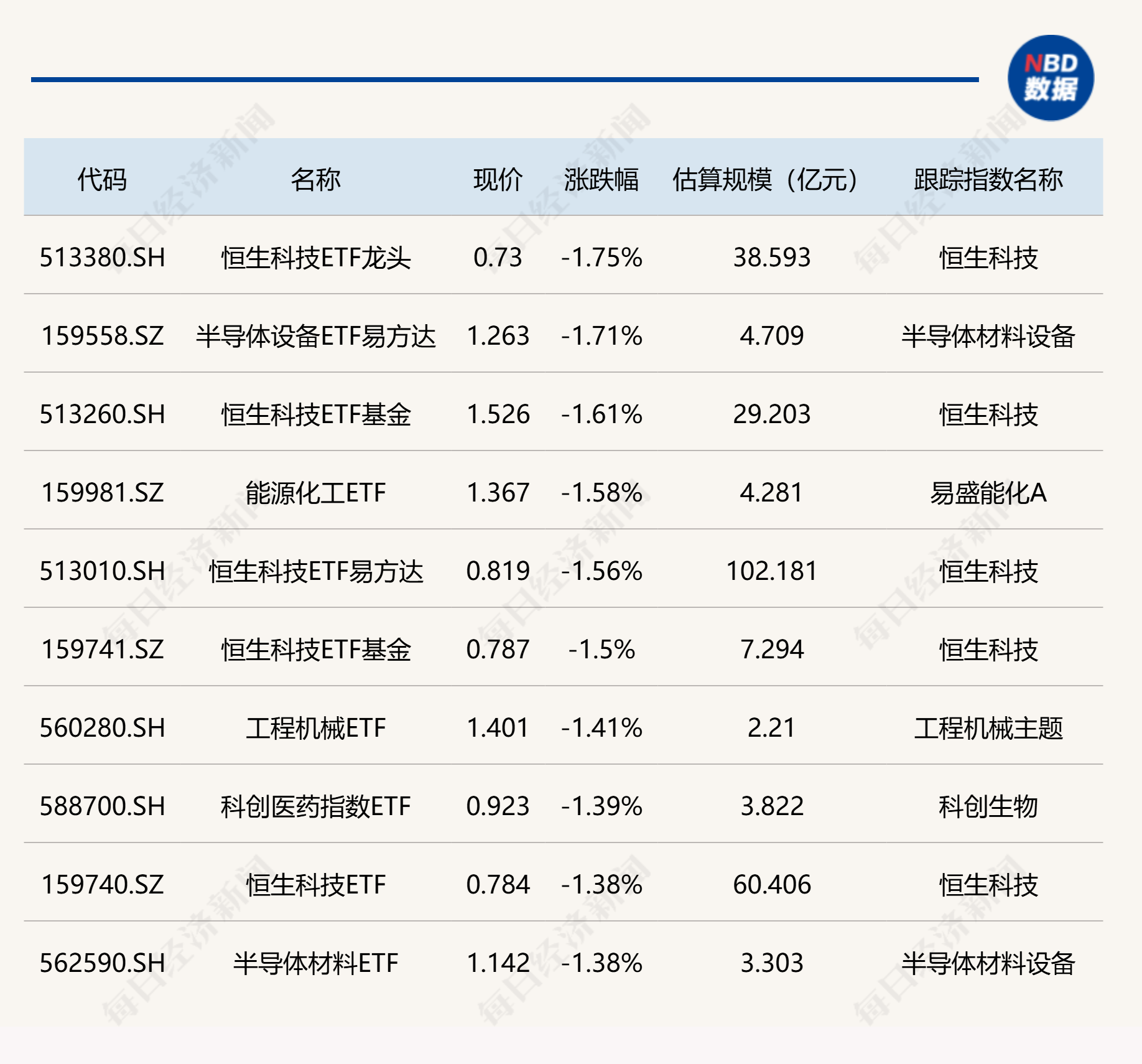Click the 易盛能化A index name
Screen dimensions: 1142x1064
click(x=988, y=493)
